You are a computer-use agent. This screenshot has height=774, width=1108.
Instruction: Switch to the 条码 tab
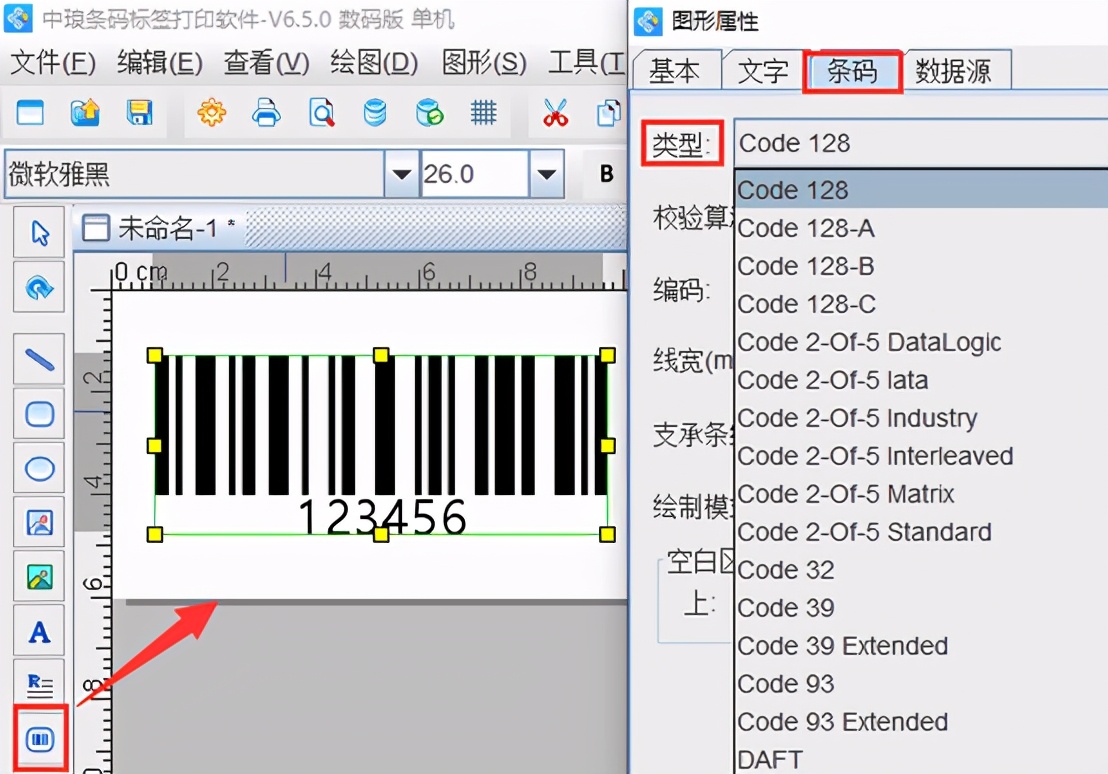click(x=851, y=69)
